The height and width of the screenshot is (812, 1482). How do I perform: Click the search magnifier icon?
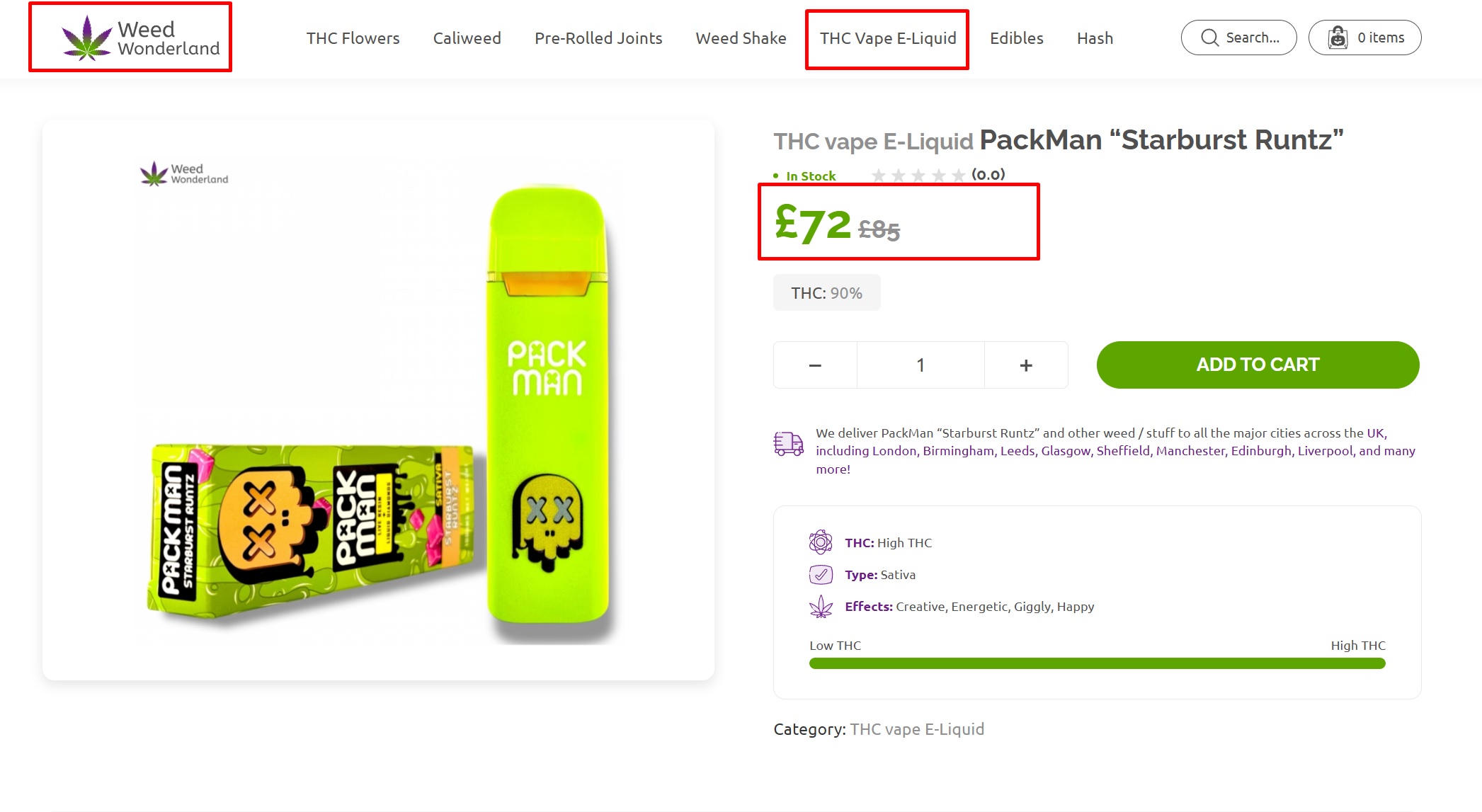pyautogui.click(x=1210, y=38)
